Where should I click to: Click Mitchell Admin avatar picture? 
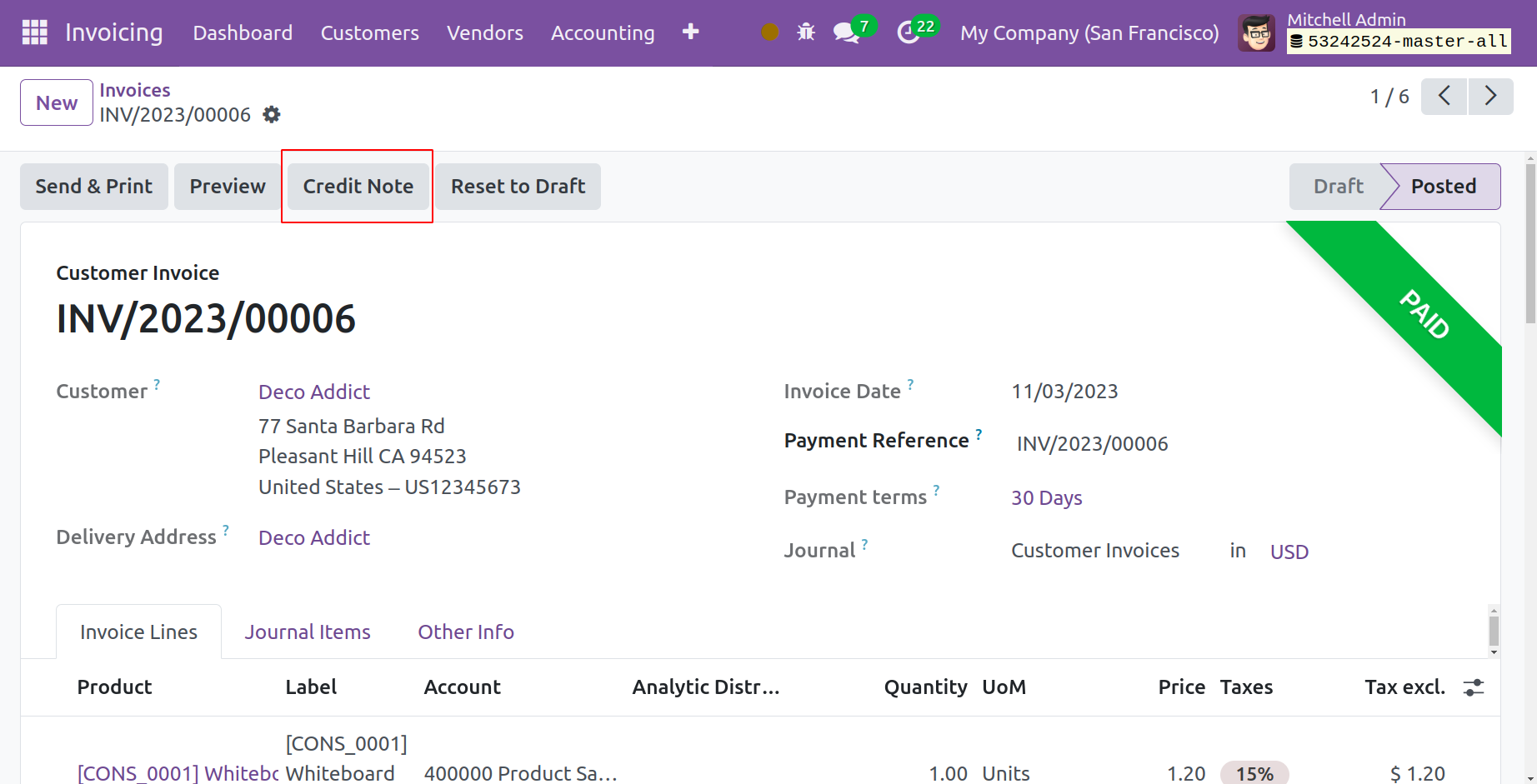1256,33
